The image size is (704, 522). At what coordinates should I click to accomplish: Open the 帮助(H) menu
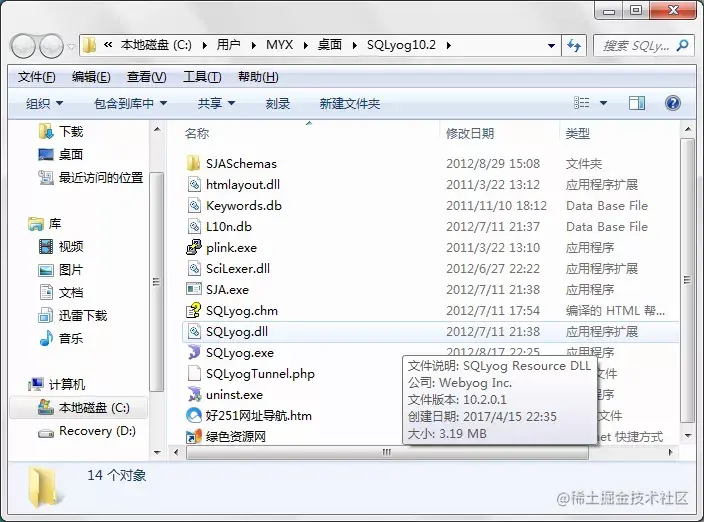pyautogui.click(x=258, y=77)
